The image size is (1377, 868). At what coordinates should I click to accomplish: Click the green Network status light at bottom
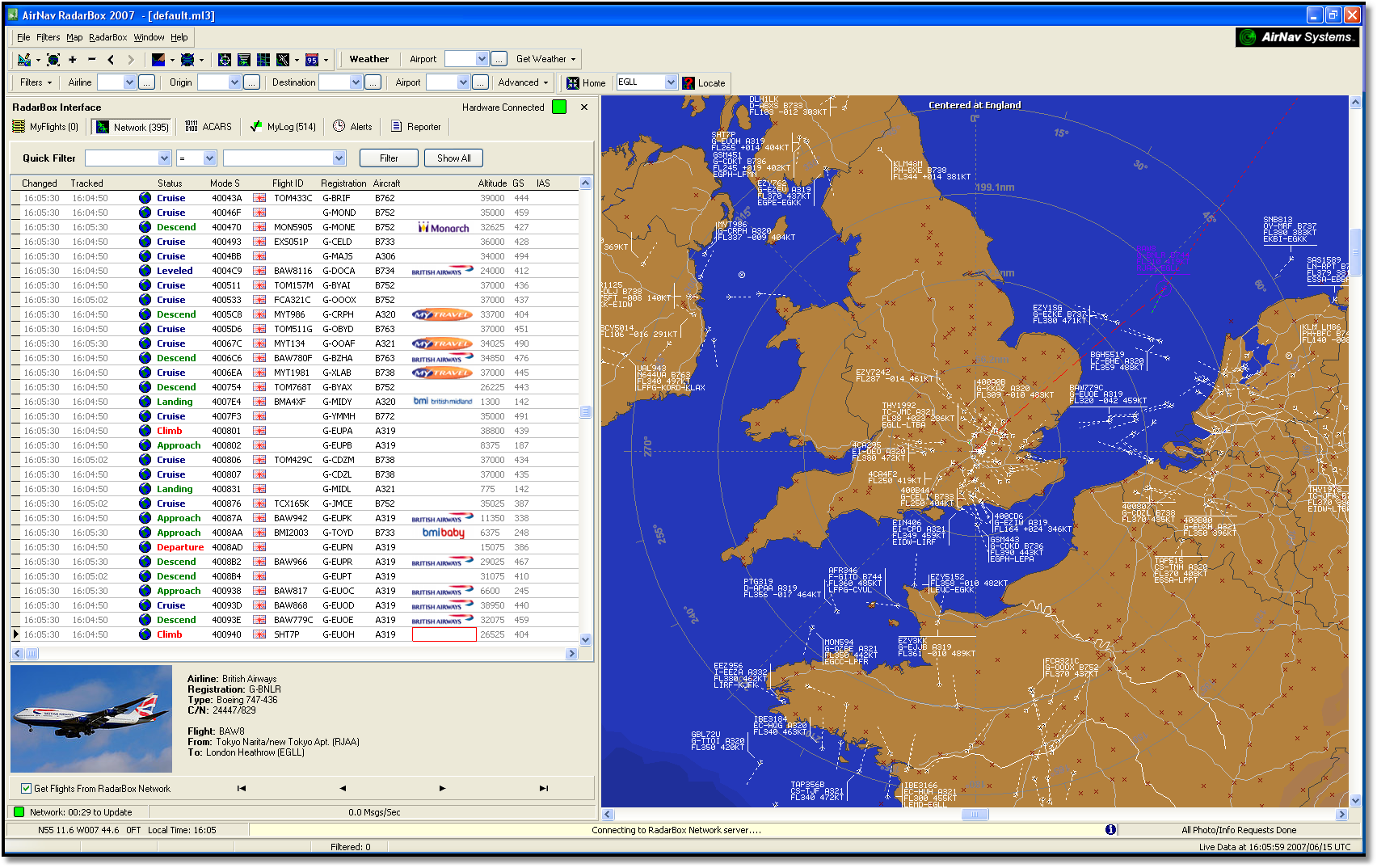click(x=17, y=811)
